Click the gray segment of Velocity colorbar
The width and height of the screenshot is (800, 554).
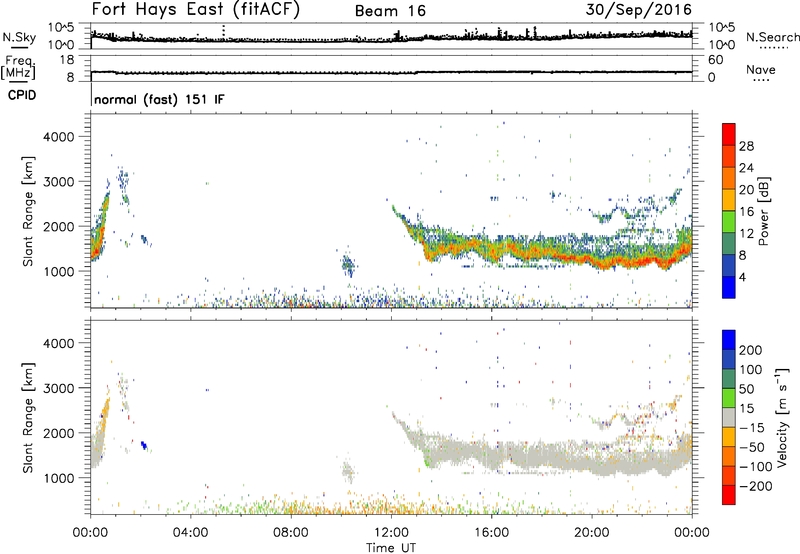coord(729,417)
